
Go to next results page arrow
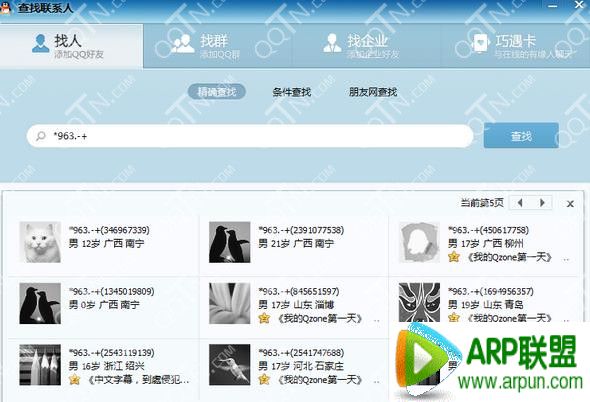[542, 203]
